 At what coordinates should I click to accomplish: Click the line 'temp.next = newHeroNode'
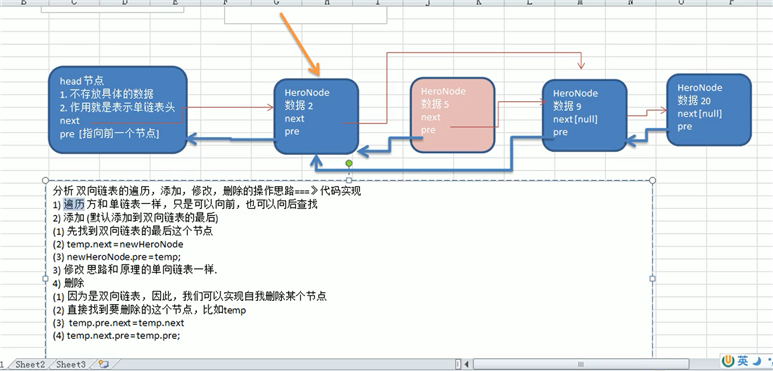(x=118, y=244)
